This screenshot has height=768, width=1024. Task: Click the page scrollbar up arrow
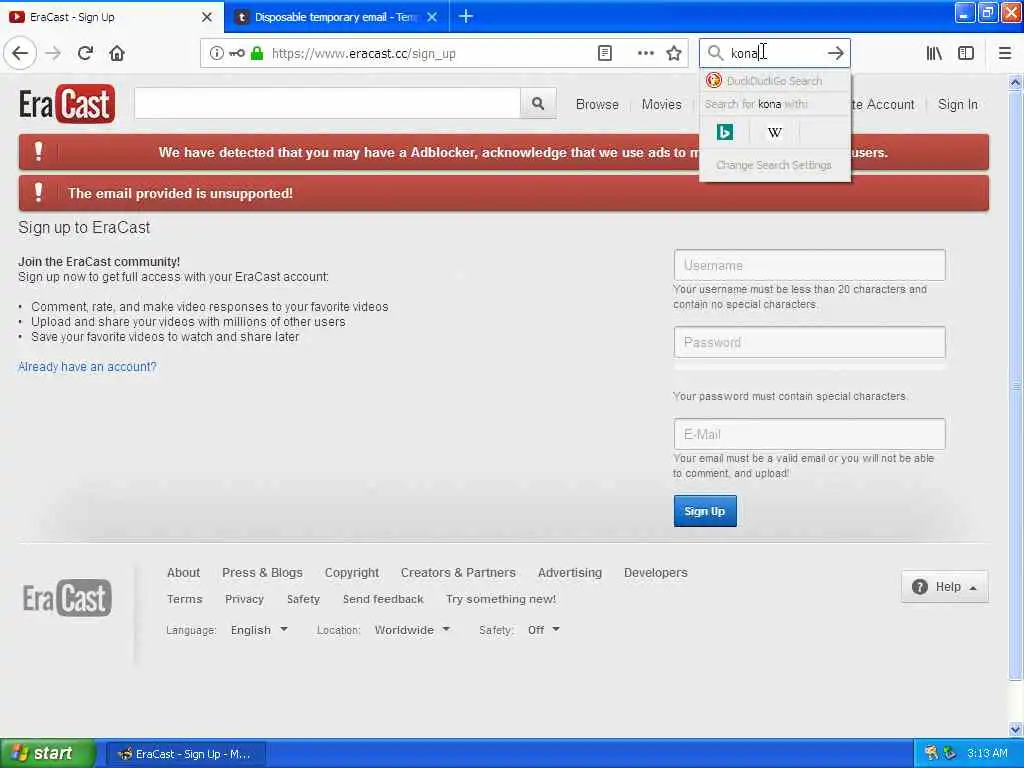point(1015,82)
